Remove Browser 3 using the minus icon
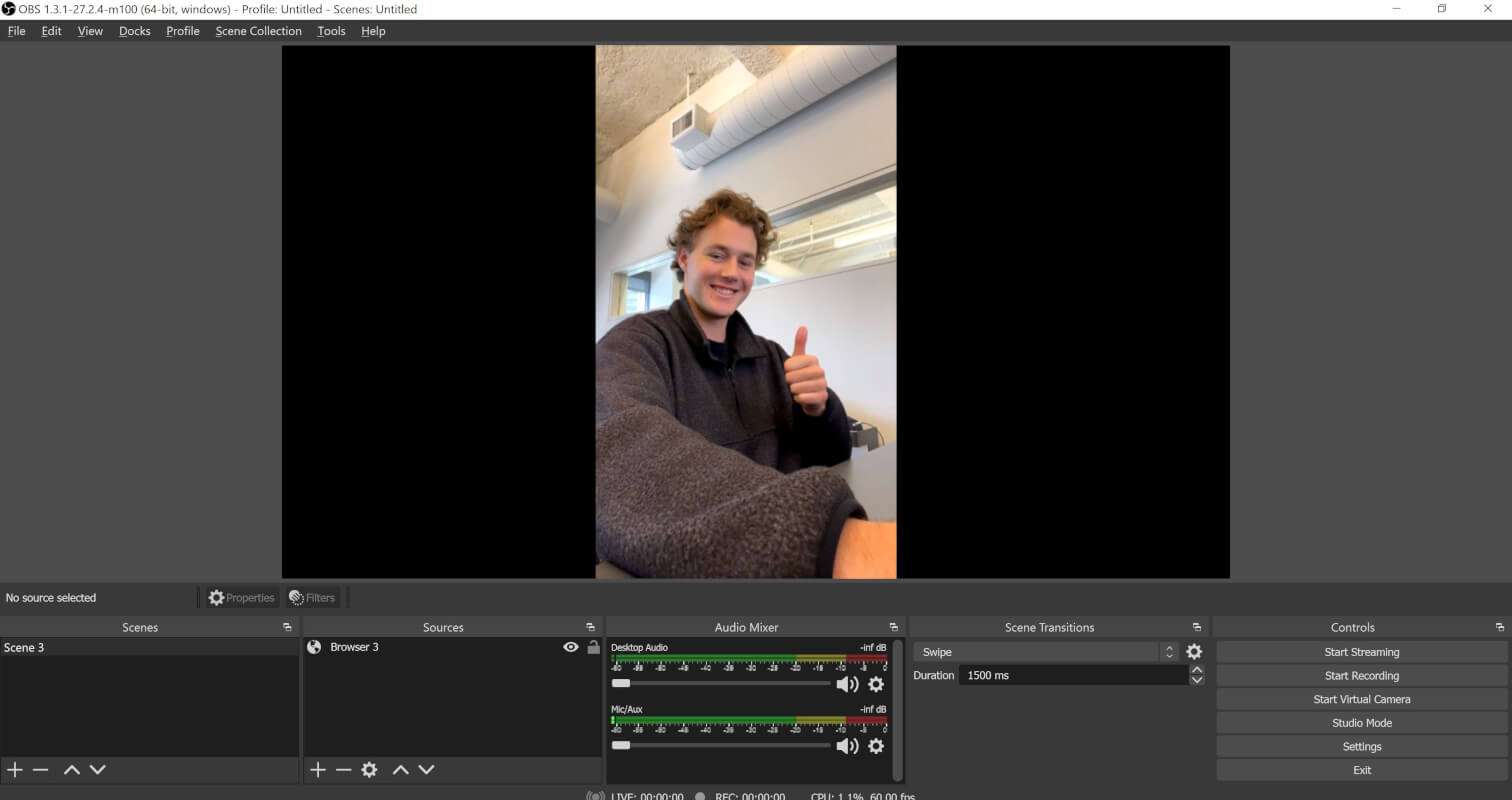 [344, 769]
